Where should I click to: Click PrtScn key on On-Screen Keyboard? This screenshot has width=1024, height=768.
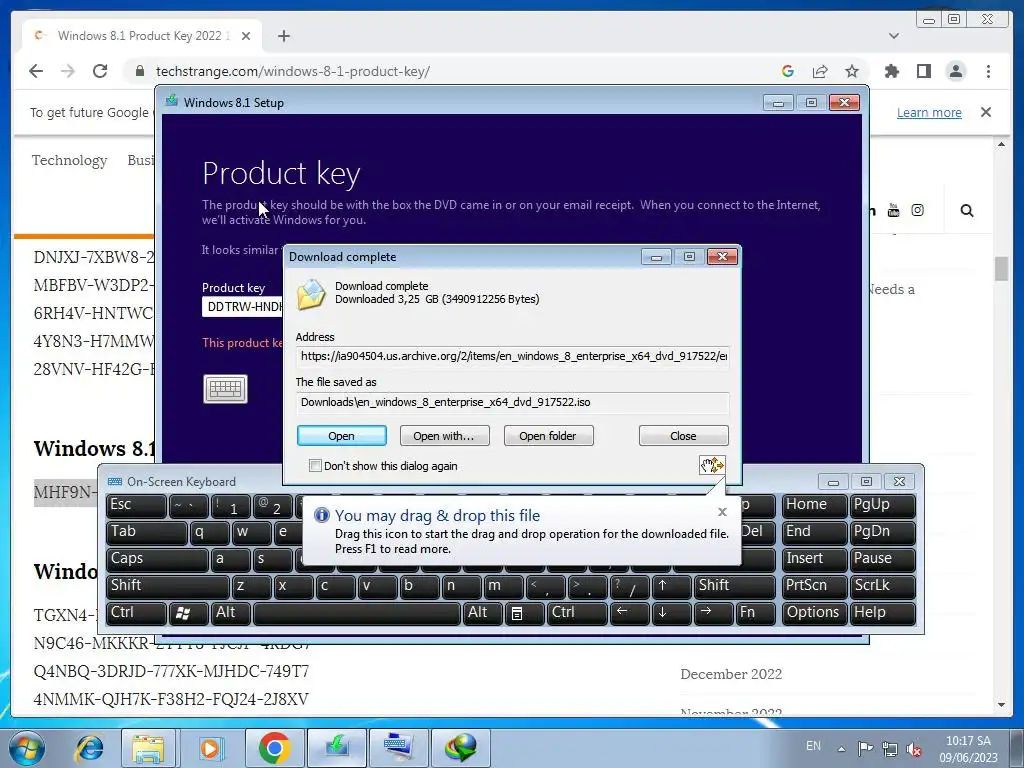[x=814, y=586]
